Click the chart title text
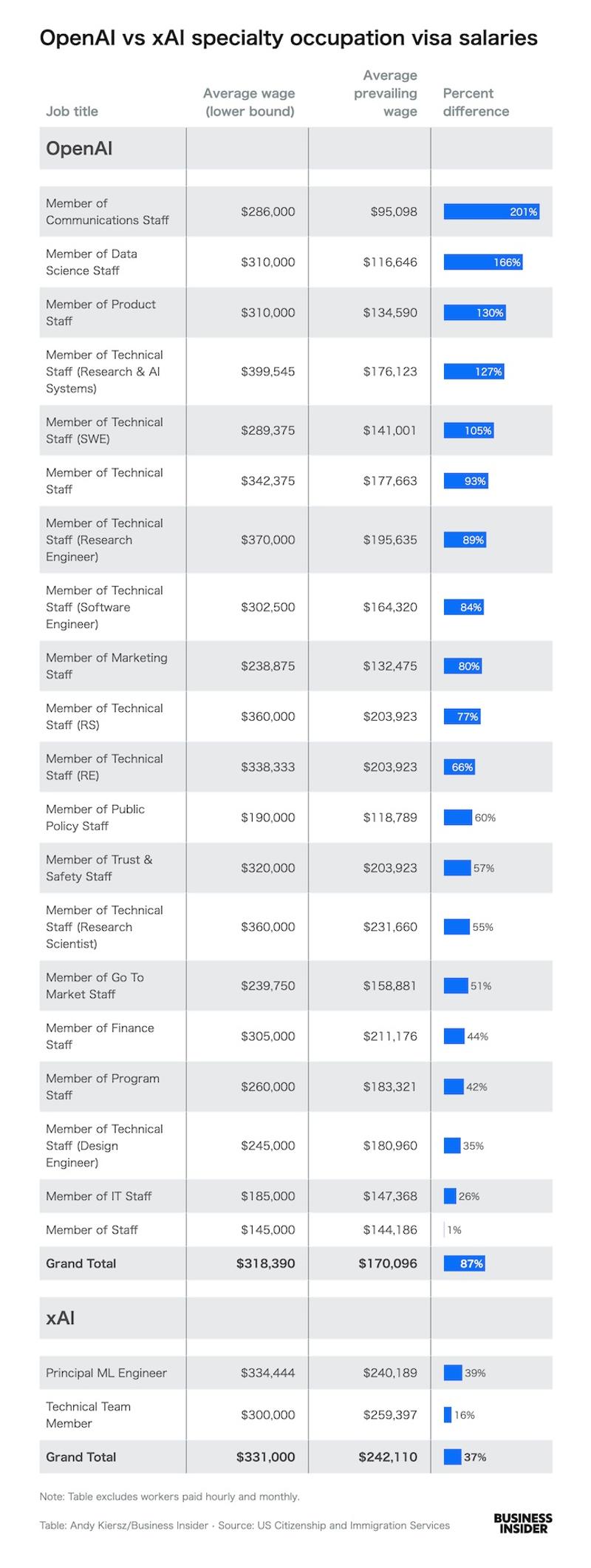 pos(288,38)
